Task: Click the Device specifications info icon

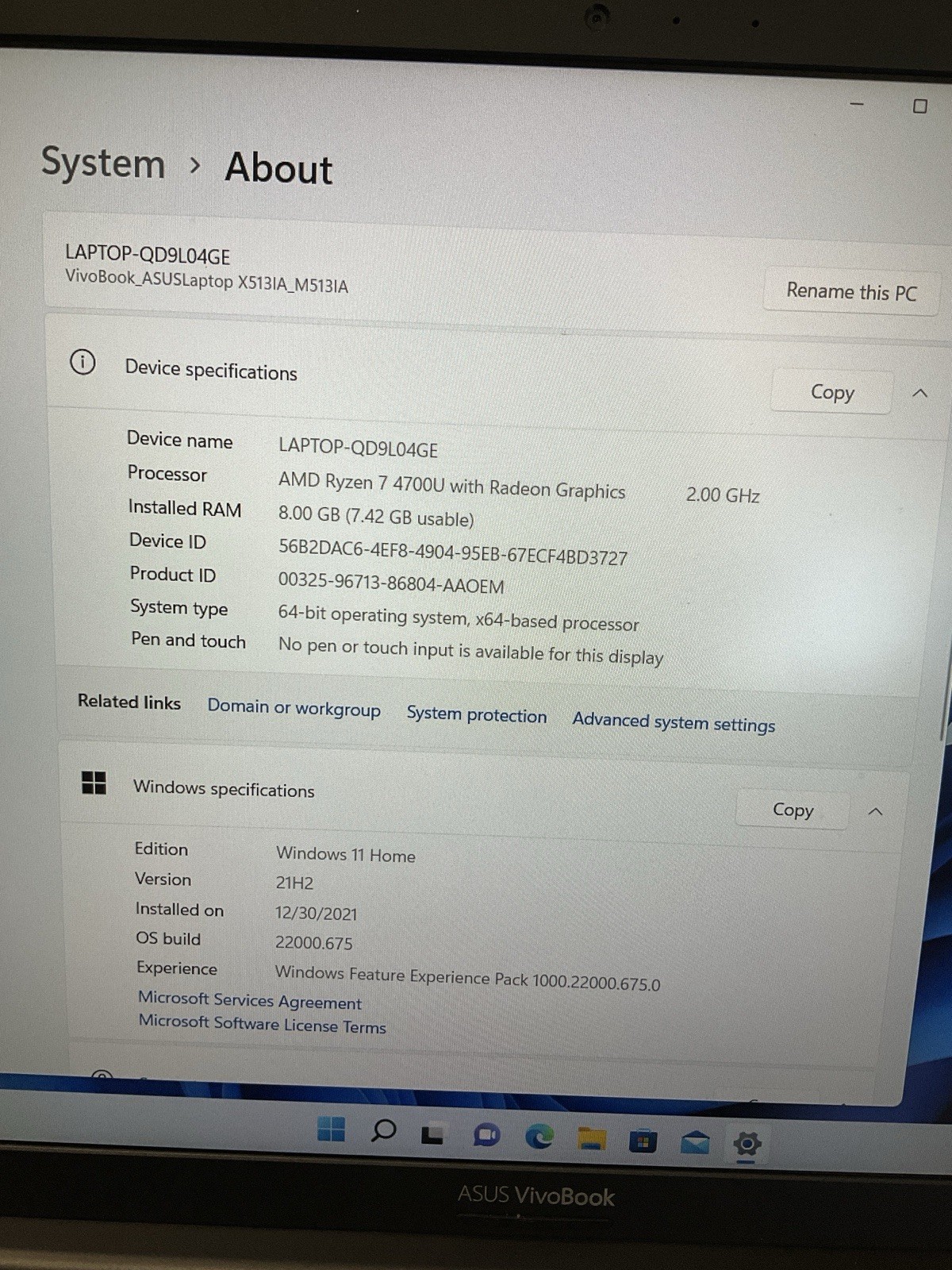Action: click(83, 362)
